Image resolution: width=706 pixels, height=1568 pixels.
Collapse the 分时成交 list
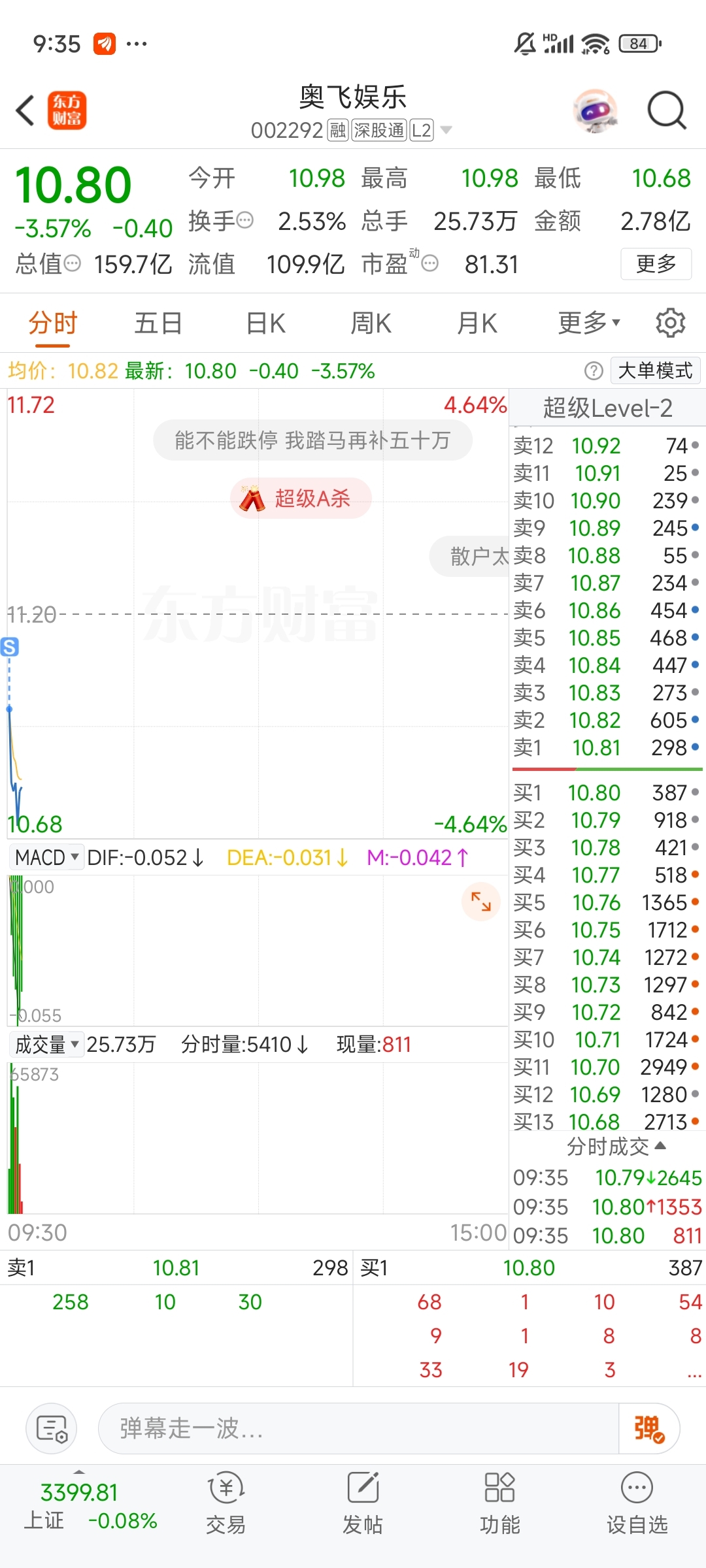pyautogui.click(x=616, y=1146)
